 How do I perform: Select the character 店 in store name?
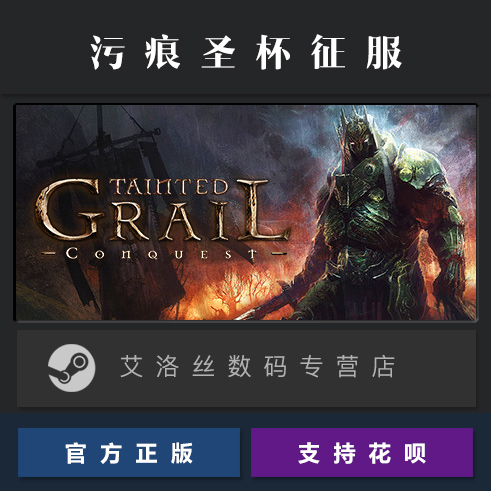coord(383,366)
